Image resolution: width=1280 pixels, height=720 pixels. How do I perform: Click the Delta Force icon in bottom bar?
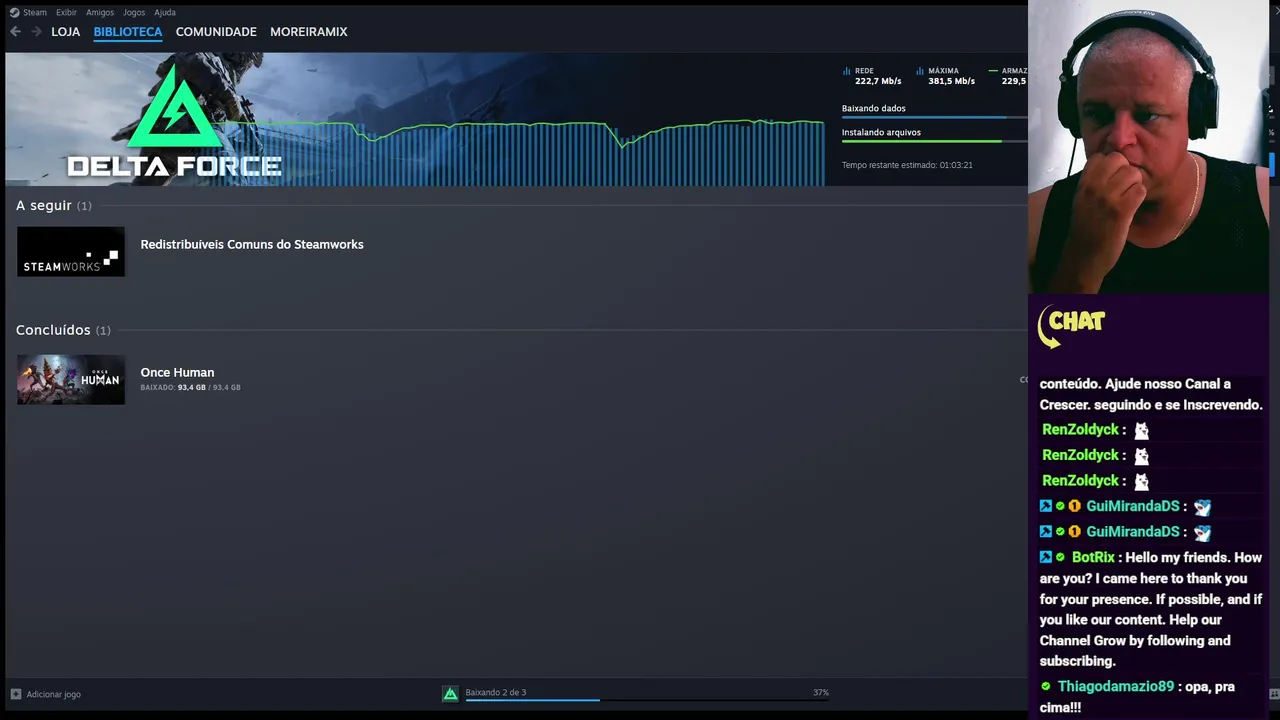450,694
